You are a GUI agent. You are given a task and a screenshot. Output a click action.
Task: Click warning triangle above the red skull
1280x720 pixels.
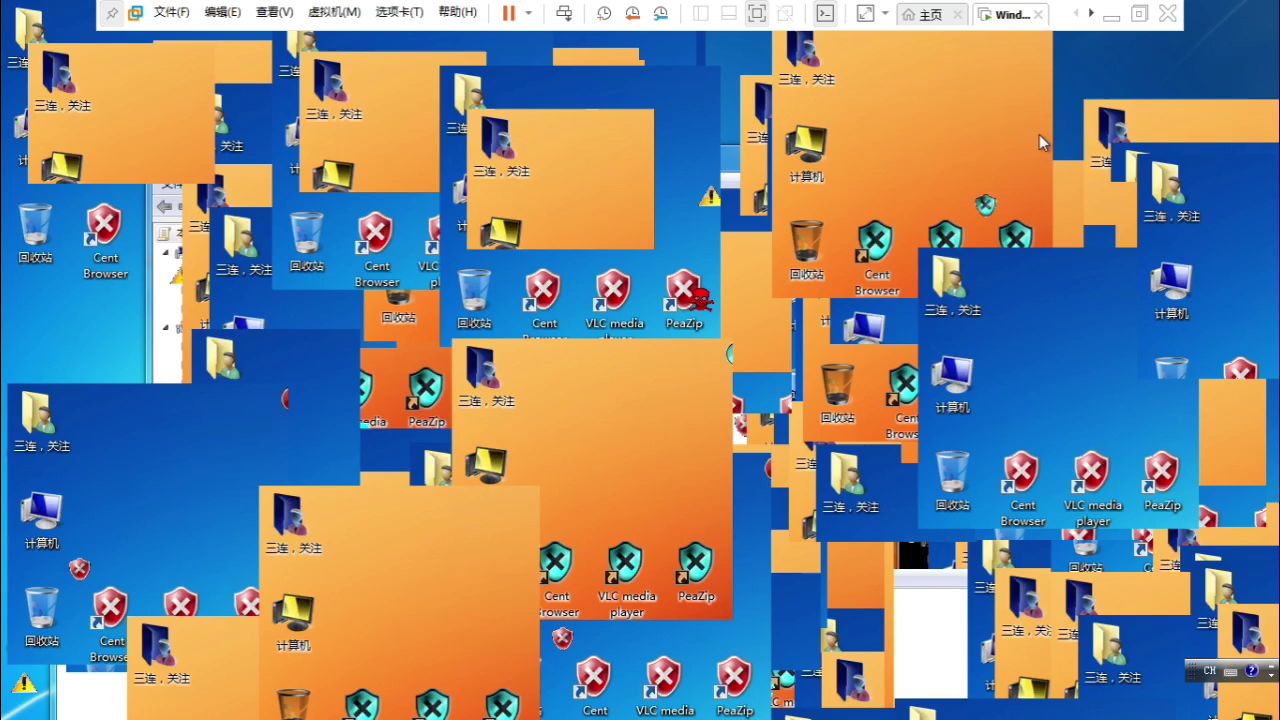pos(709,197)
